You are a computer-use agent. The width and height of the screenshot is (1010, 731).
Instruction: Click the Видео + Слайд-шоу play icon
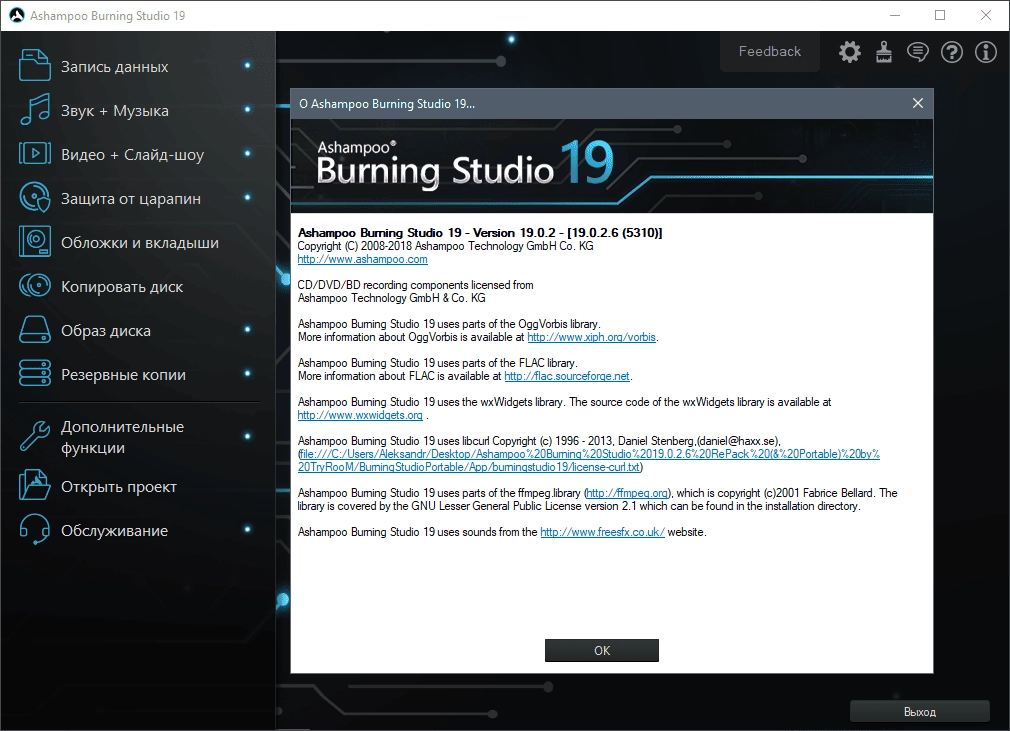[x=34, y=153]
